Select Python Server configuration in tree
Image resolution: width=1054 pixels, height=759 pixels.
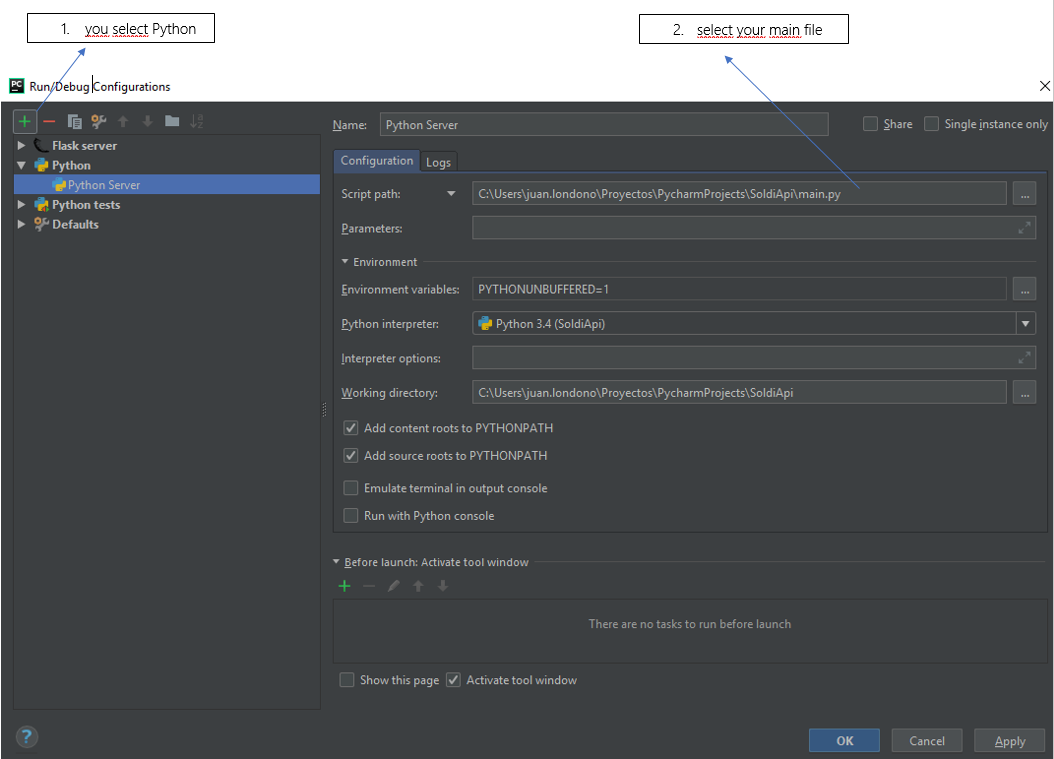pyautogui.click(x=167, y=185)
